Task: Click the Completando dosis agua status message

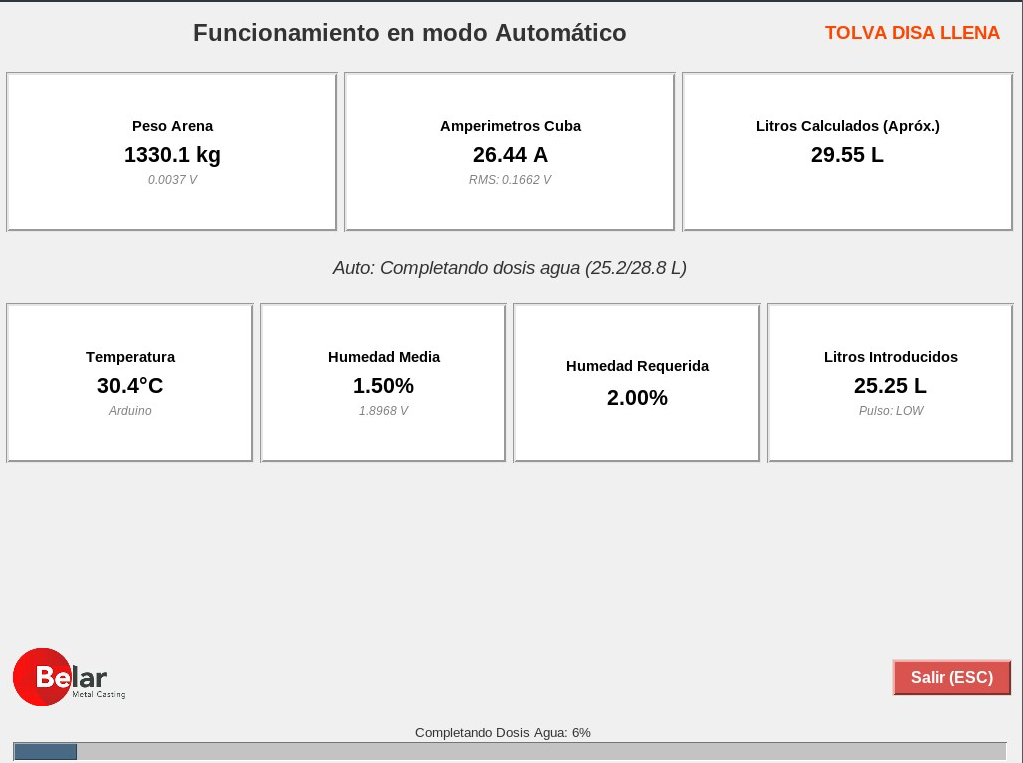Action: tap(510, 268)
